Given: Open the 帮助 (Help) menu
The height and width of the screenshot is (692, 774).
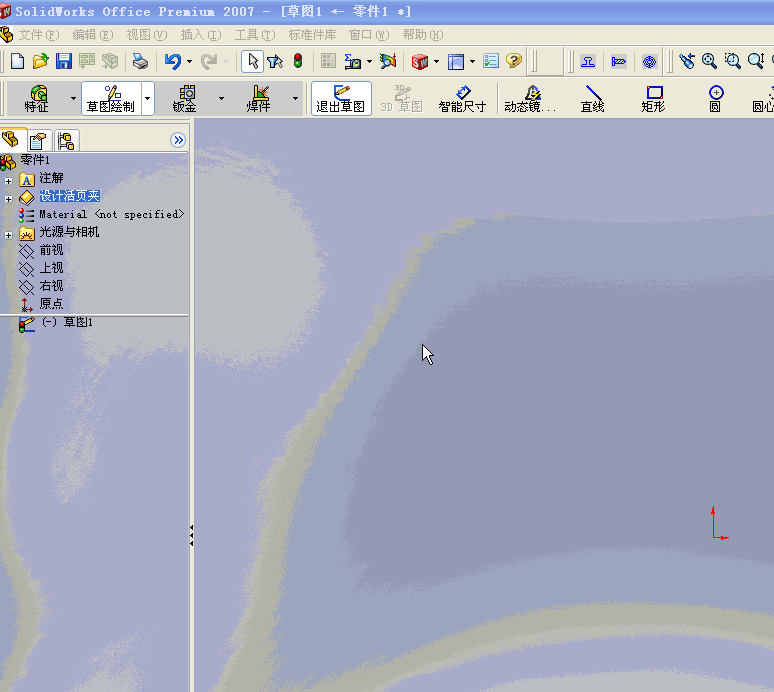Looking at the screenshot, I should coord(423,35).
